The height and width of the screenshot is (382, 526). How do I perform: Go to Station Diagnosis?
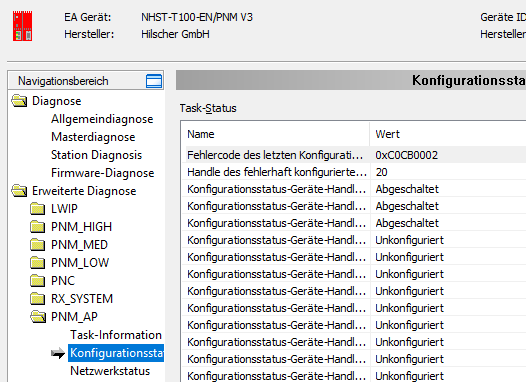pos(96,155)
